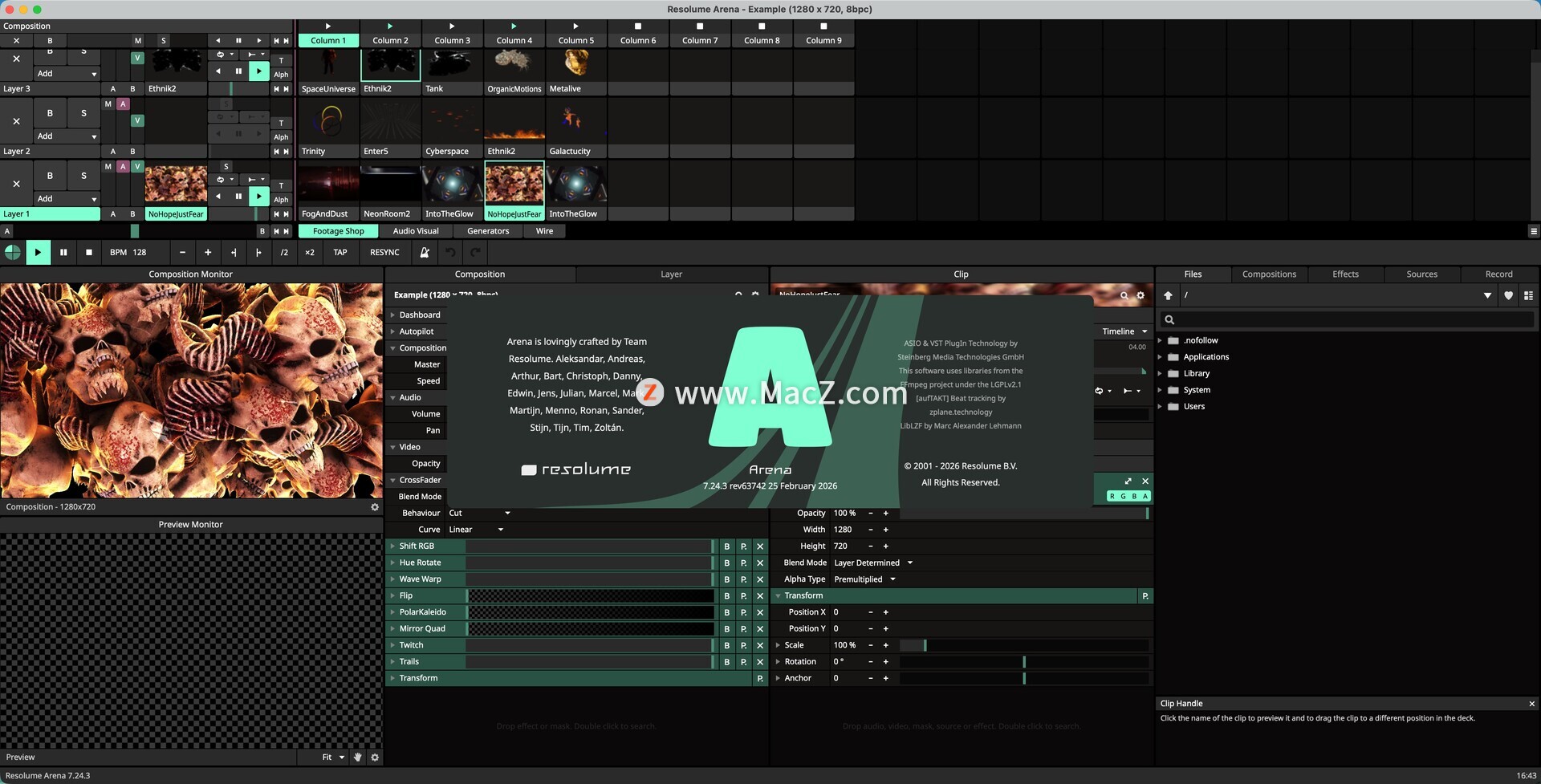The width and height of the screenshot is (1541, 784).
Task: Click the favorites heart icon in Files browser
Action: (1508, 295)
